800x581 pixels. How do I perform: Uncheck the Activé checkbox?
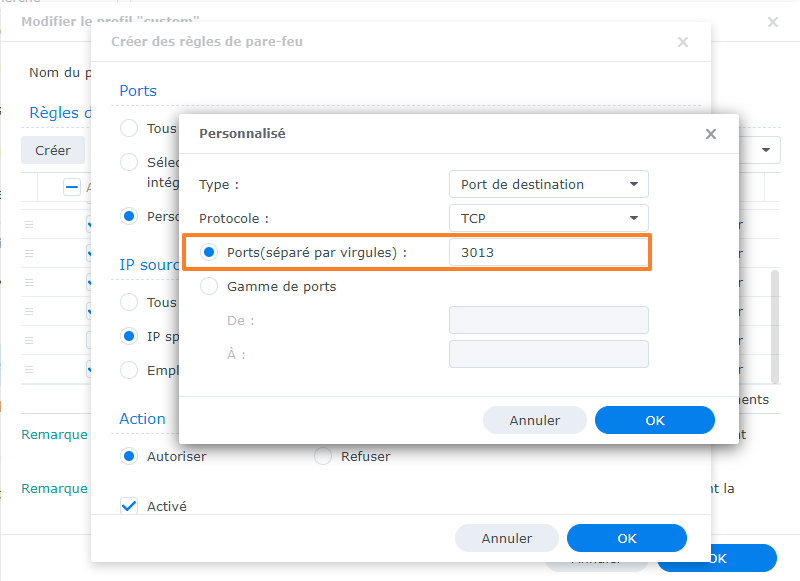pos(128,506)
